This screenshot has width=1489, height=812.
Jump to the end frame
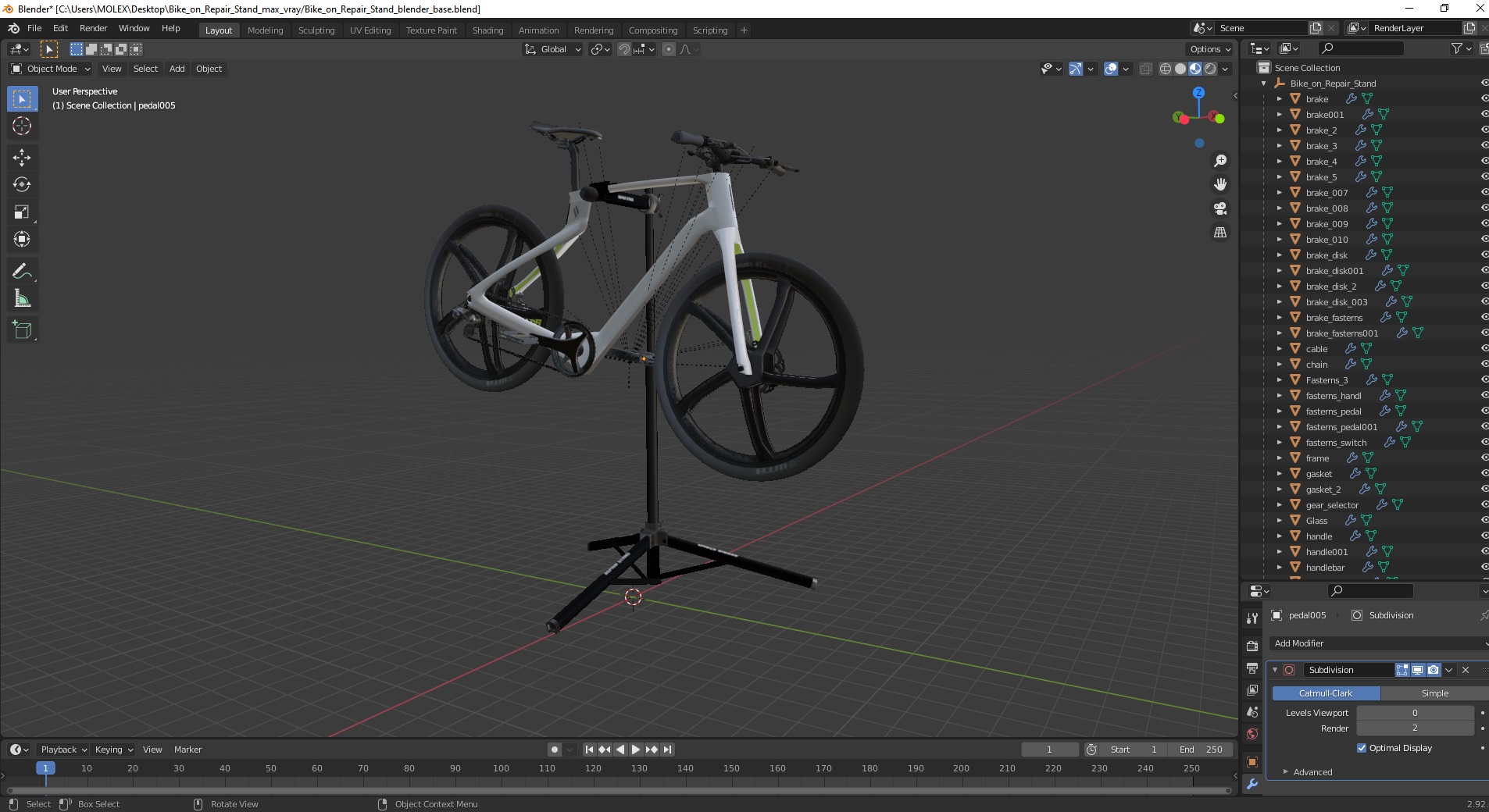coord(667,750)
